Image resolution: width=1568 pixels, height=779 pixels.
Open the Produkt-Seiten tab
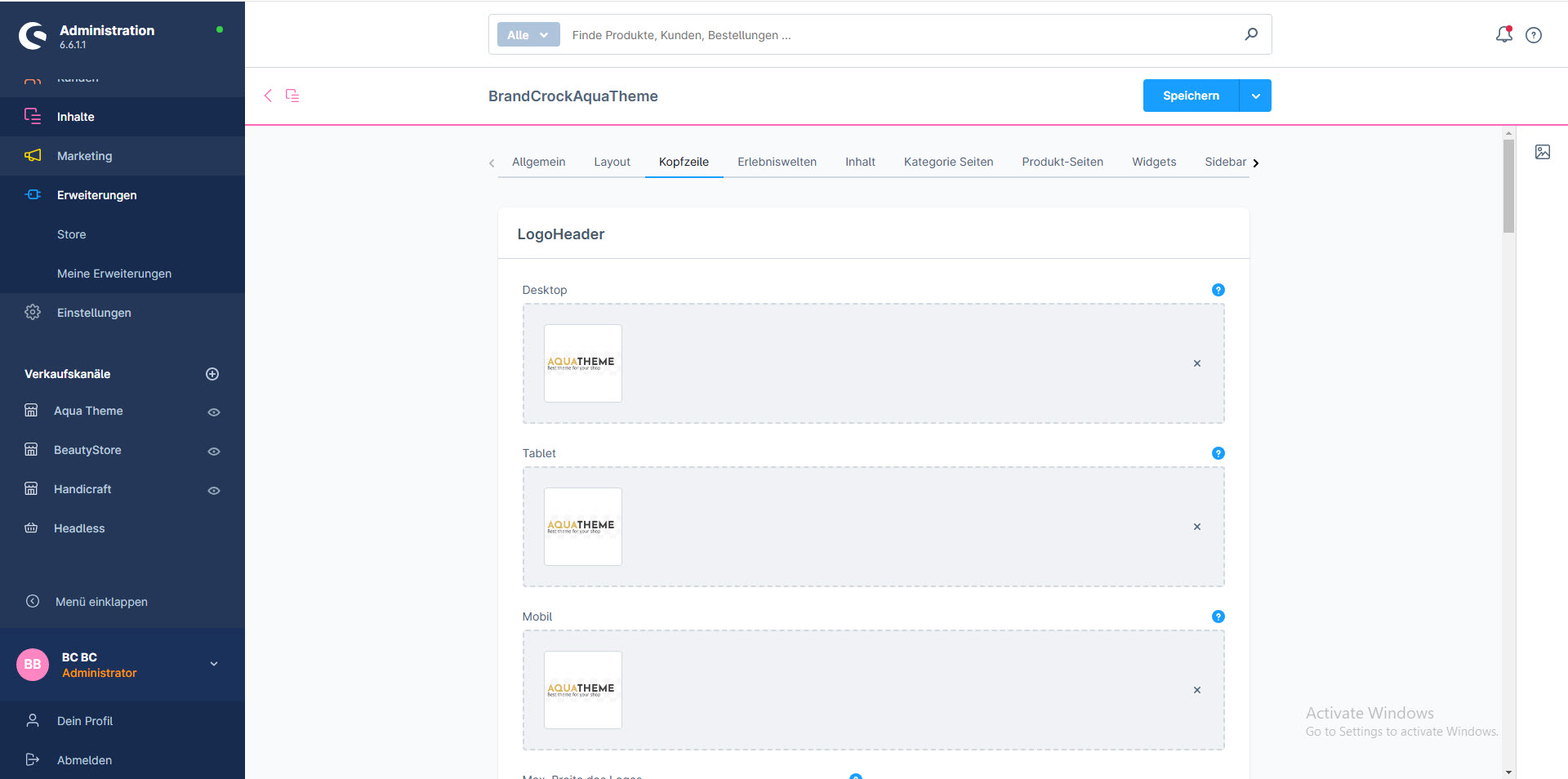click(x=1062, y=162)
